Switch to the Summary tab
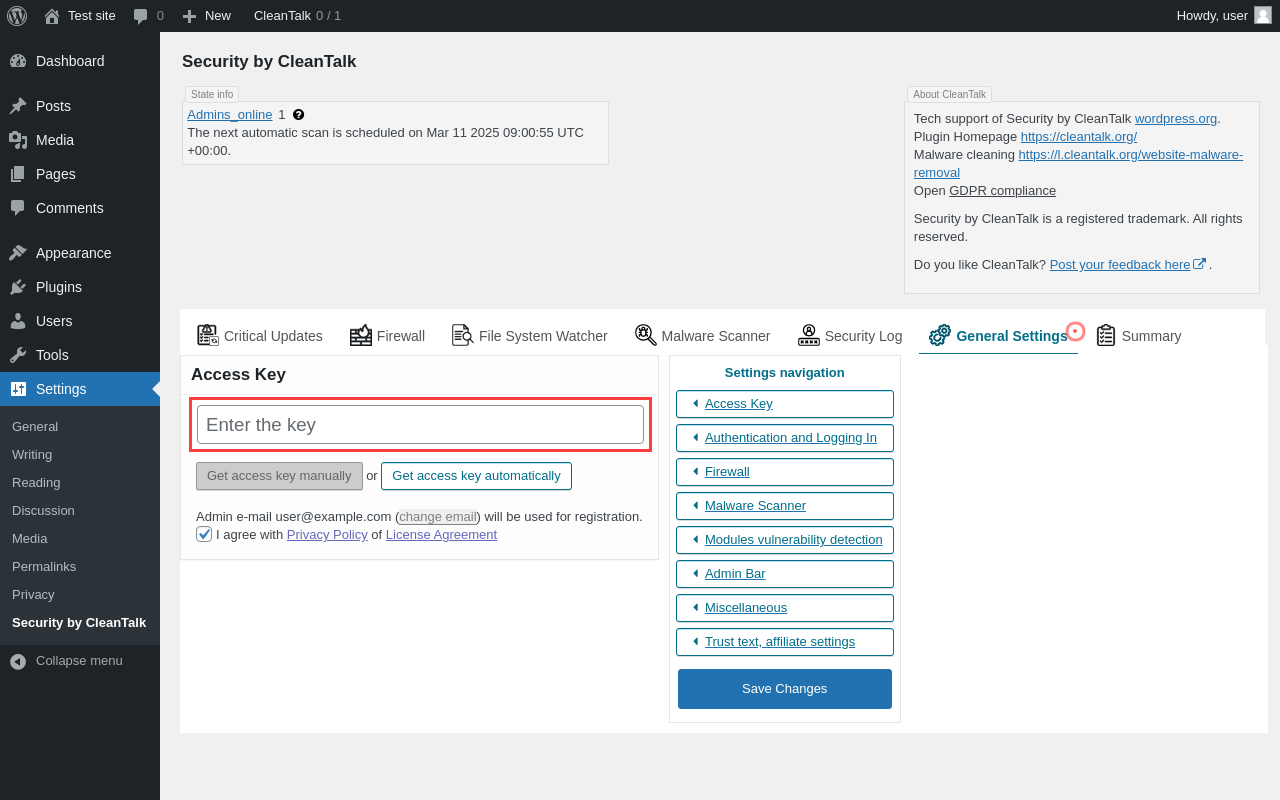This screenshot has height=800, width=1280. coord(1139,336)
